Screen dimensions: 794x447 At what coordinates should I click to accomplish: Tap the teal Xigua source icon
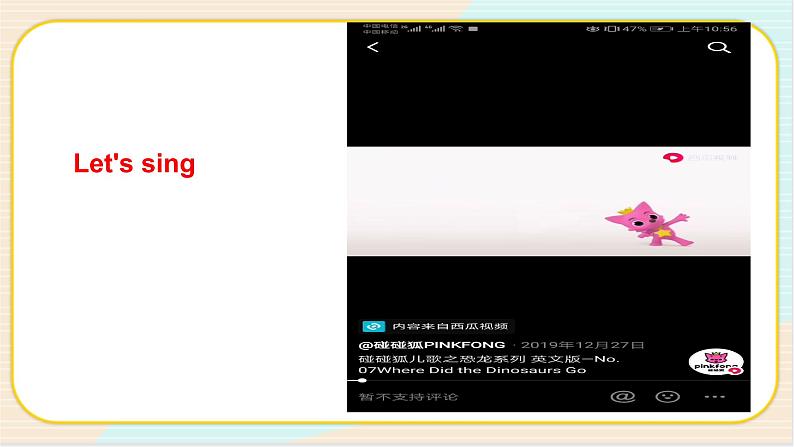(374, 327)
